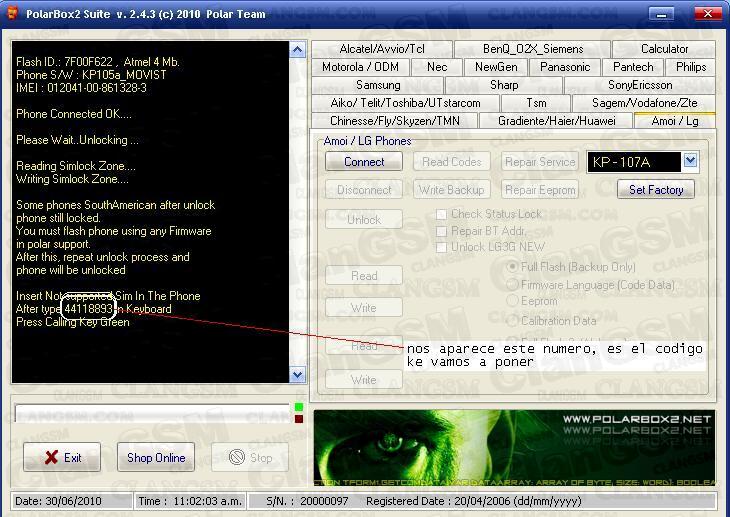The height and width of the screenshot is (517, 730).
Task: Open the Sharp tab
Action: 504,85
